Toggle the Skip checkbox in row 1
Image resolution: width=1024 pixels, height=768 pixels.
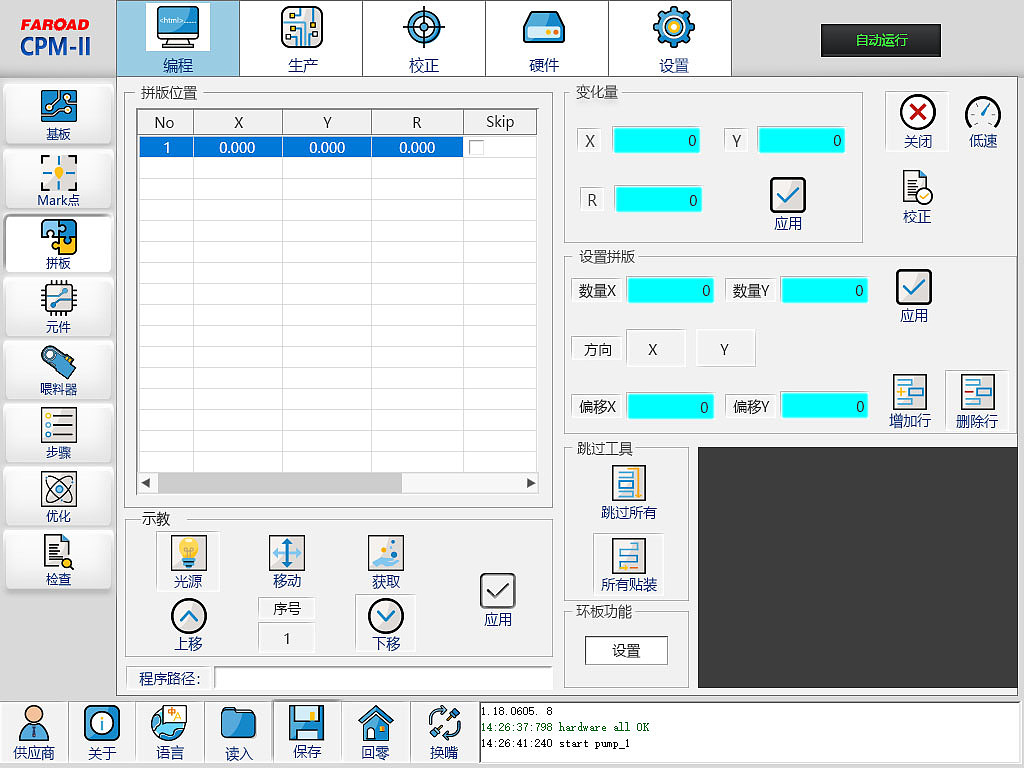pyautogui.click(x=477, y=148)
